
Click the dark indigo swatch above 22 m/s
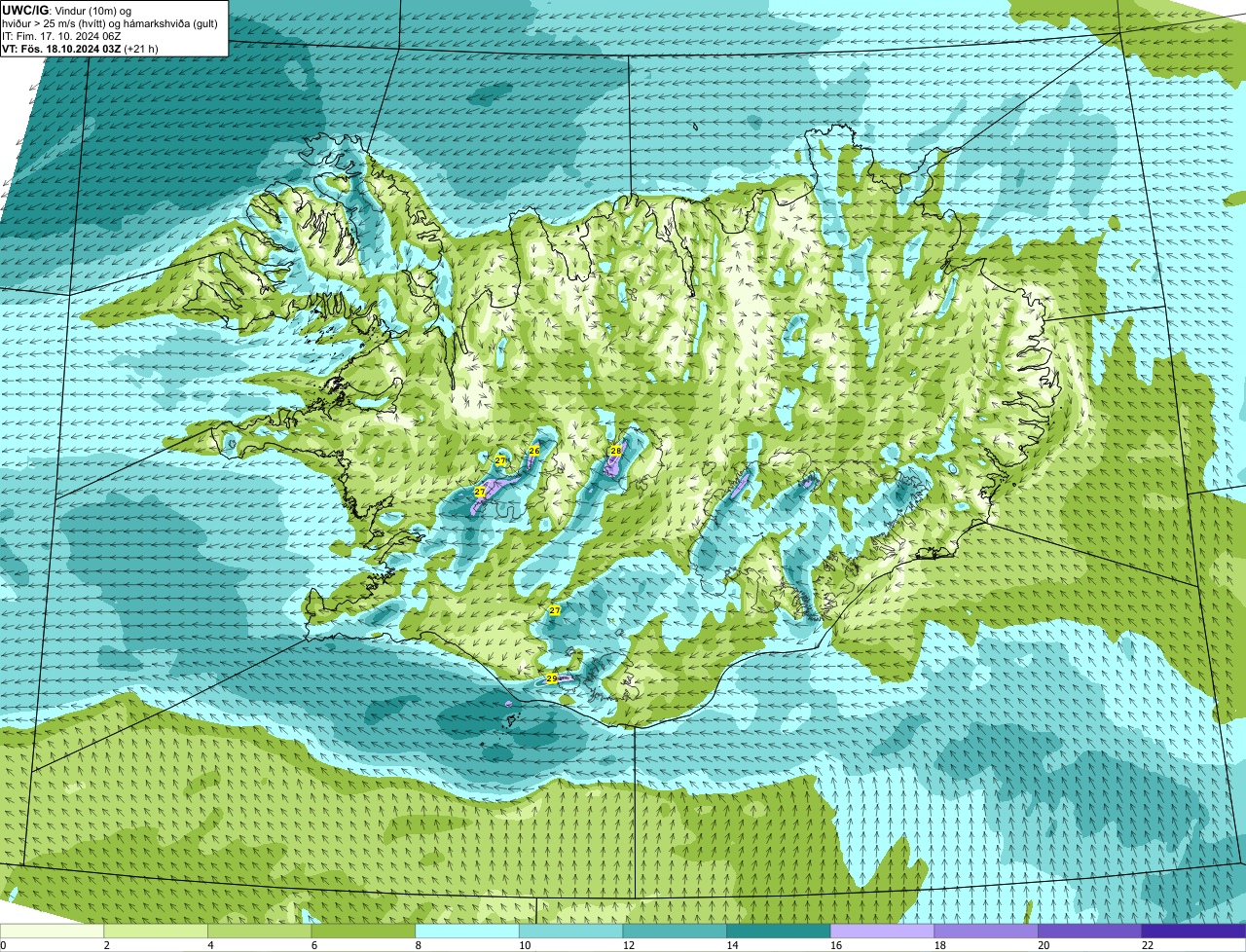[1193, 931]
